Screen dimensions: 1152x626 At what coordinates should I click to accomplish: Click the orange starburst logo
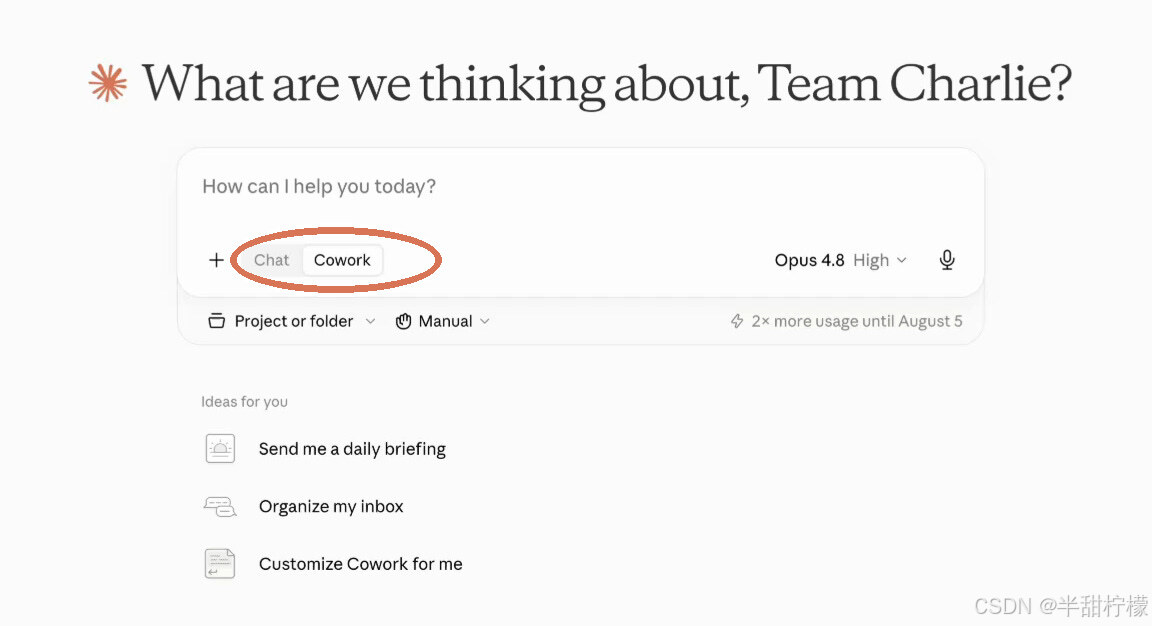tap(108, 83)
